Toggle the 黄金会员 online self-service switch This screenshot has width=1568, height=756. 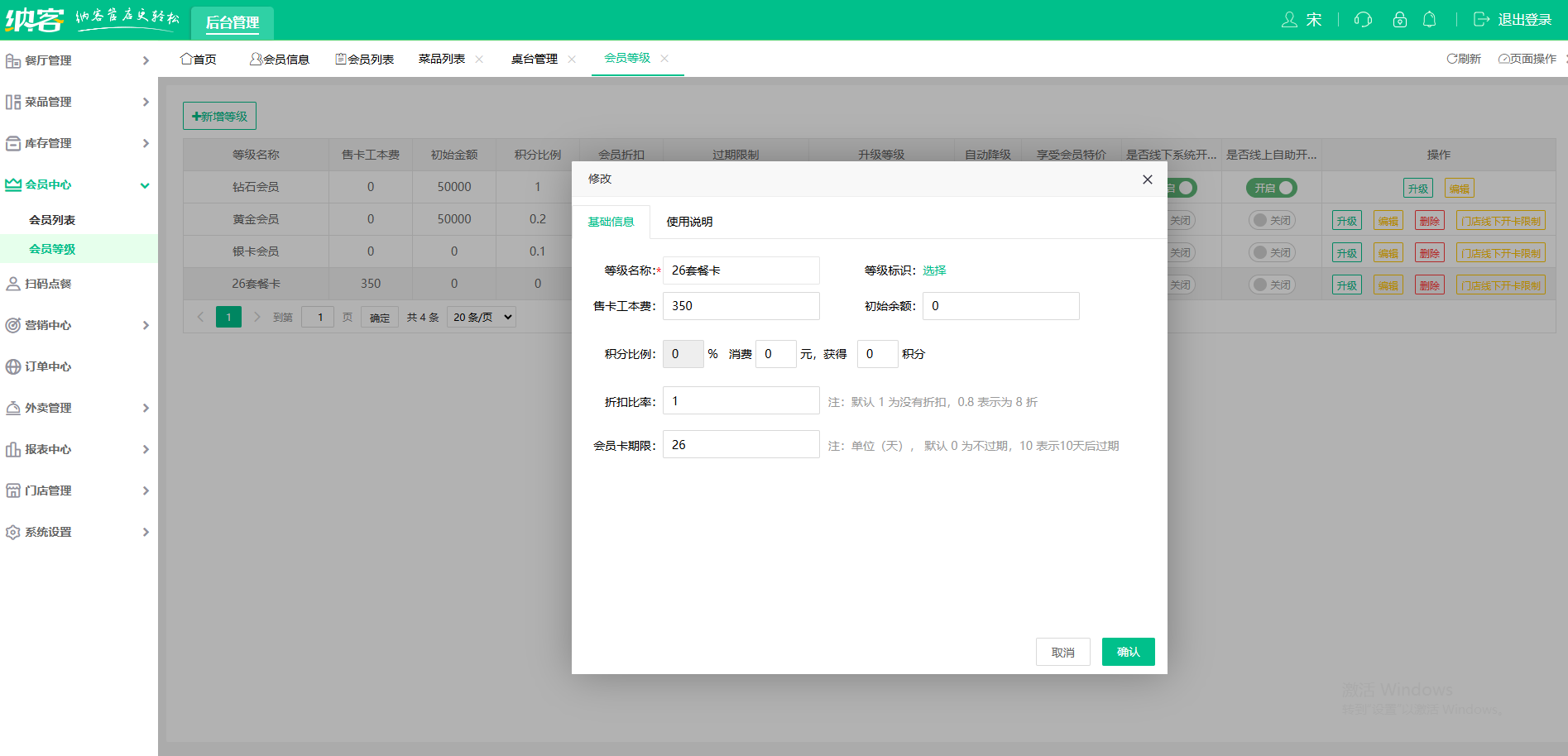(1272, 220)
